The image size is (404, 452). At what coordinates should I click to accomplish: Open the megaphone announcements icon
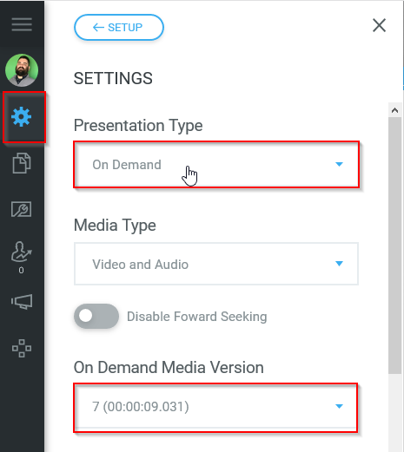coord(22,302)
